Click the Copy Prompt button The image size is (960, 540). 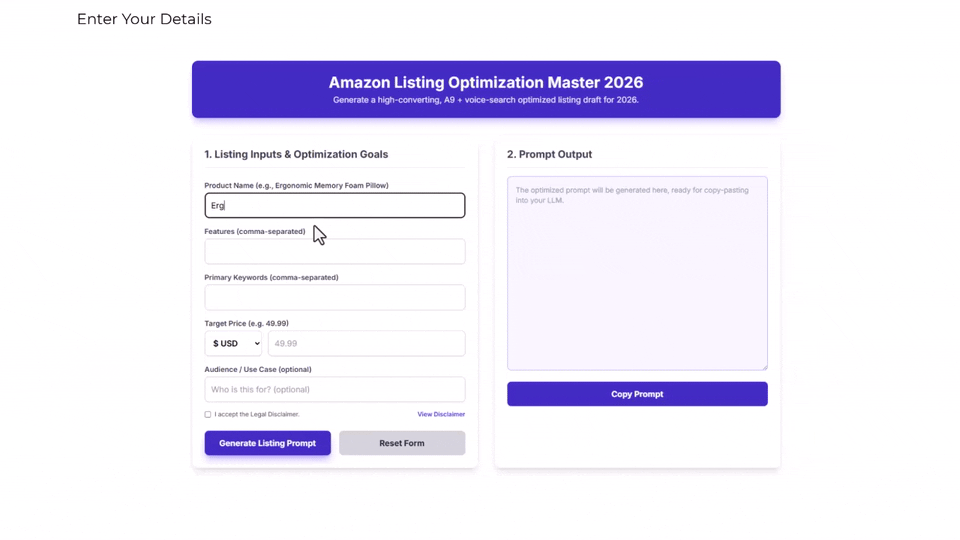pyautogui.click(x=637, y=394)
